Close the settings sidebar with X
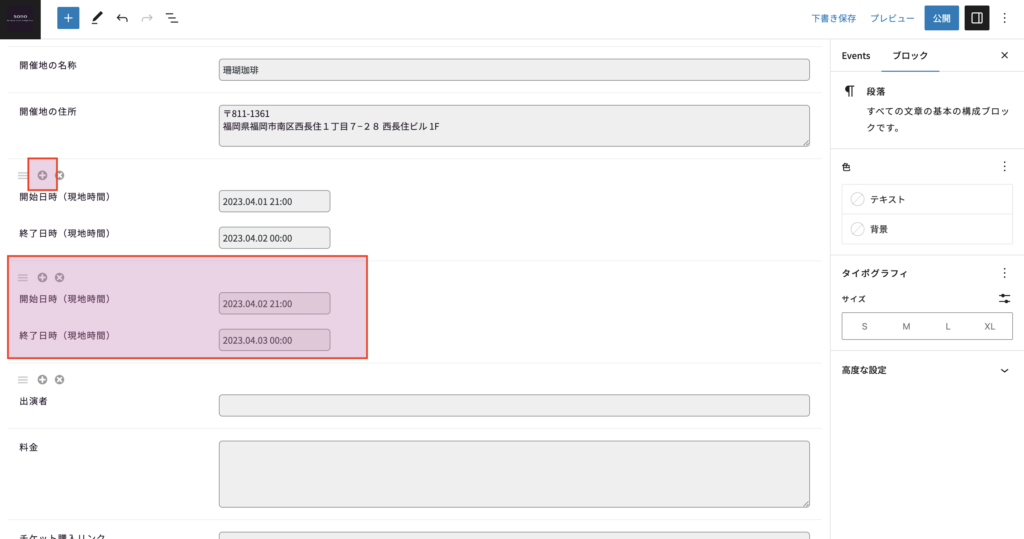 [1004, 56]
